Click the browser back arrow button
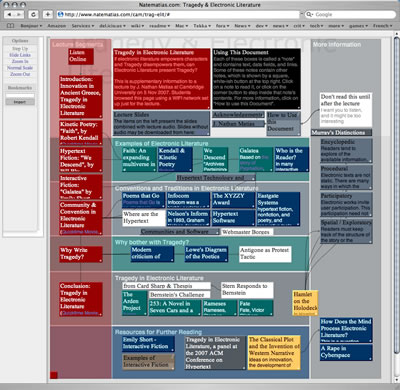Image resolution: width=400 pixels, height=390 pixels. (9, 14)
